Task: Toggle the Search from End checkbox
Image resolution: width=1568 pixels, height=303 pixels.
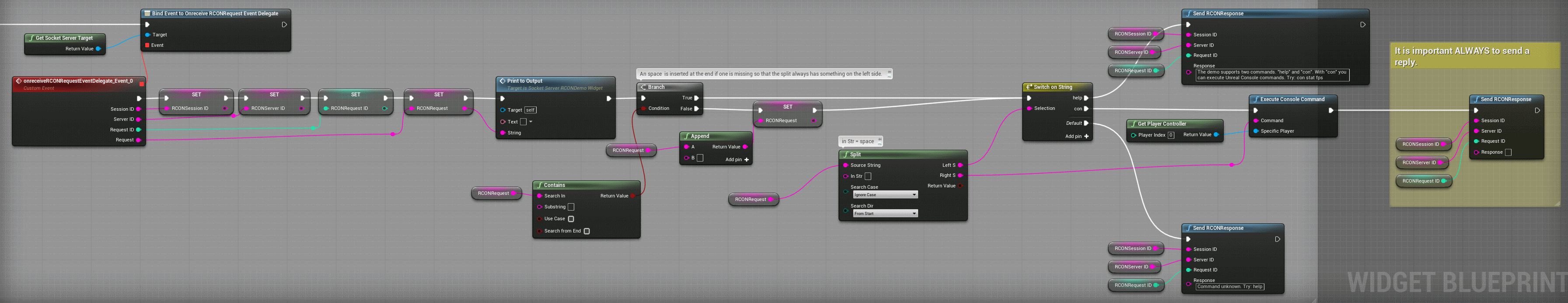Action: [x=587, y=231]
